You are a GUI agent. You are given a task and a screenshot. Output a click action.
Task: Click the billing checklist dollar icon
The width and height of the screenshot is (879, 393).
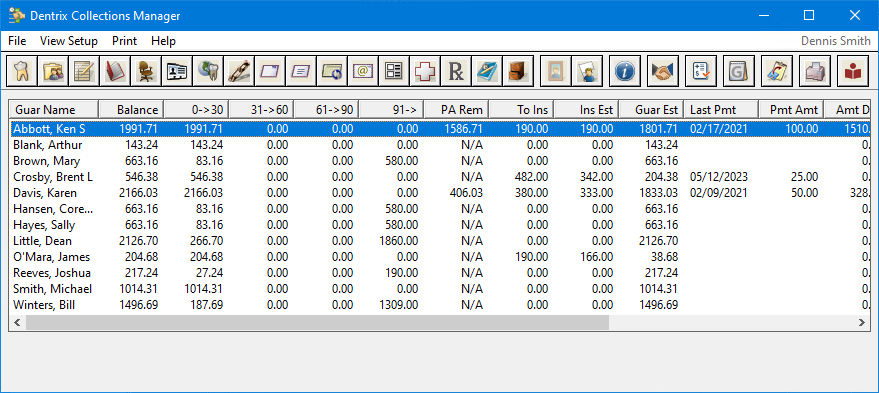[701, 71]
